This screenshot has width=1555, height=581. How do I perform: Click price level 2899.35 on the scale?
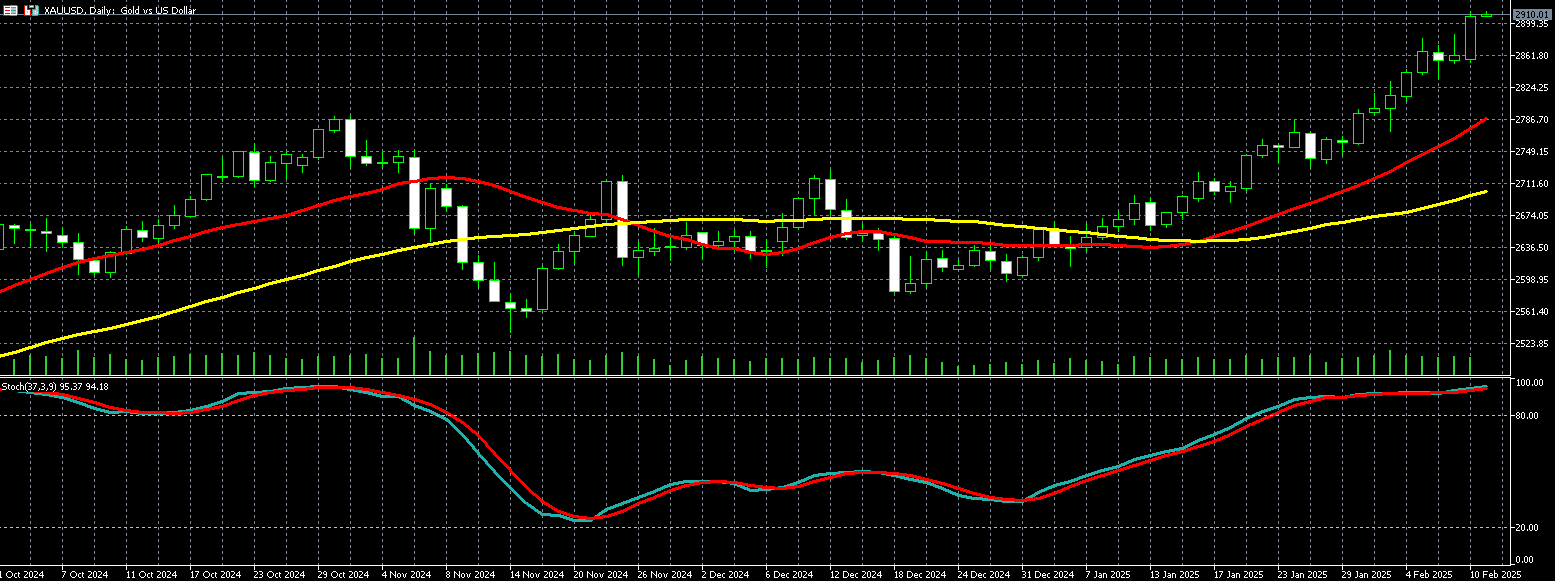[1531, 24]
